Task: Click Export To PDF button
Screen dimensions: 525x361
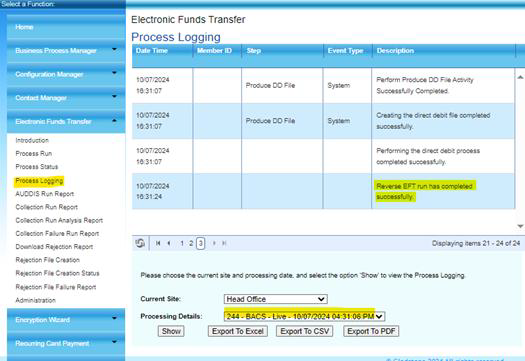Action: pos(371,331)
